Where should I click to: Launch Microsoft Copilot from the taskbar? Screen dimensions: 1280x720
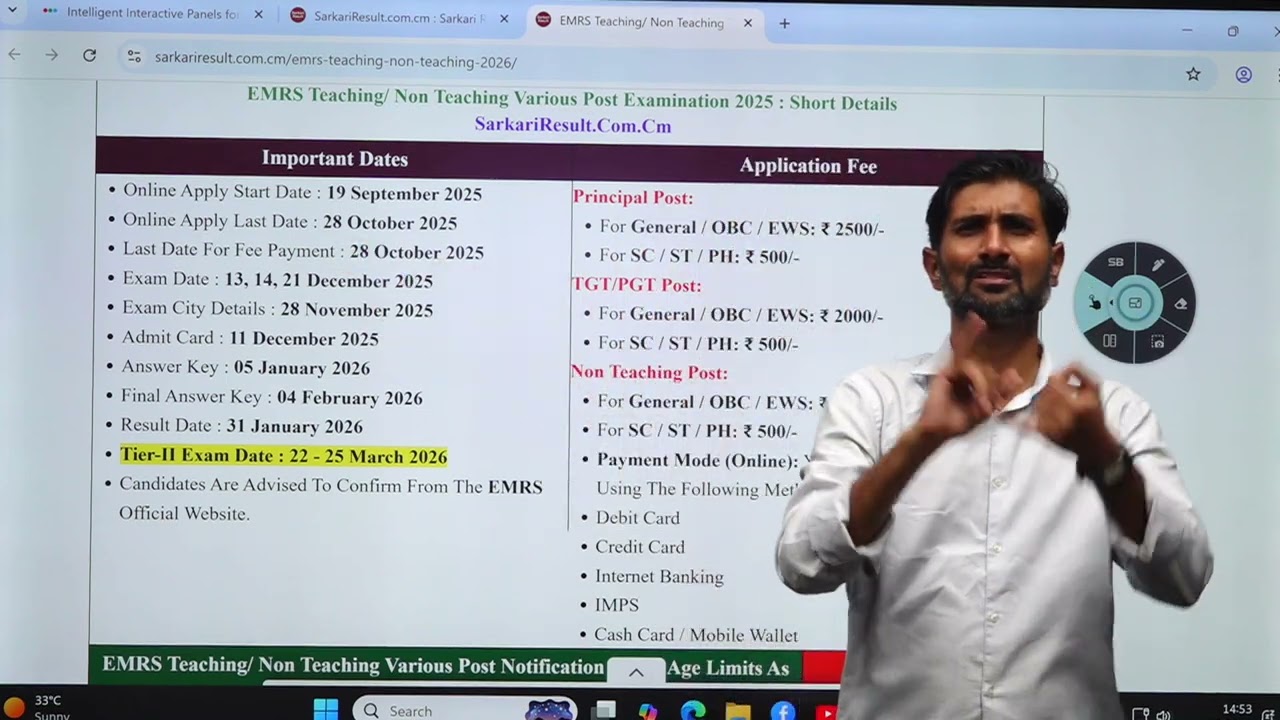click(x=648, y=711)
